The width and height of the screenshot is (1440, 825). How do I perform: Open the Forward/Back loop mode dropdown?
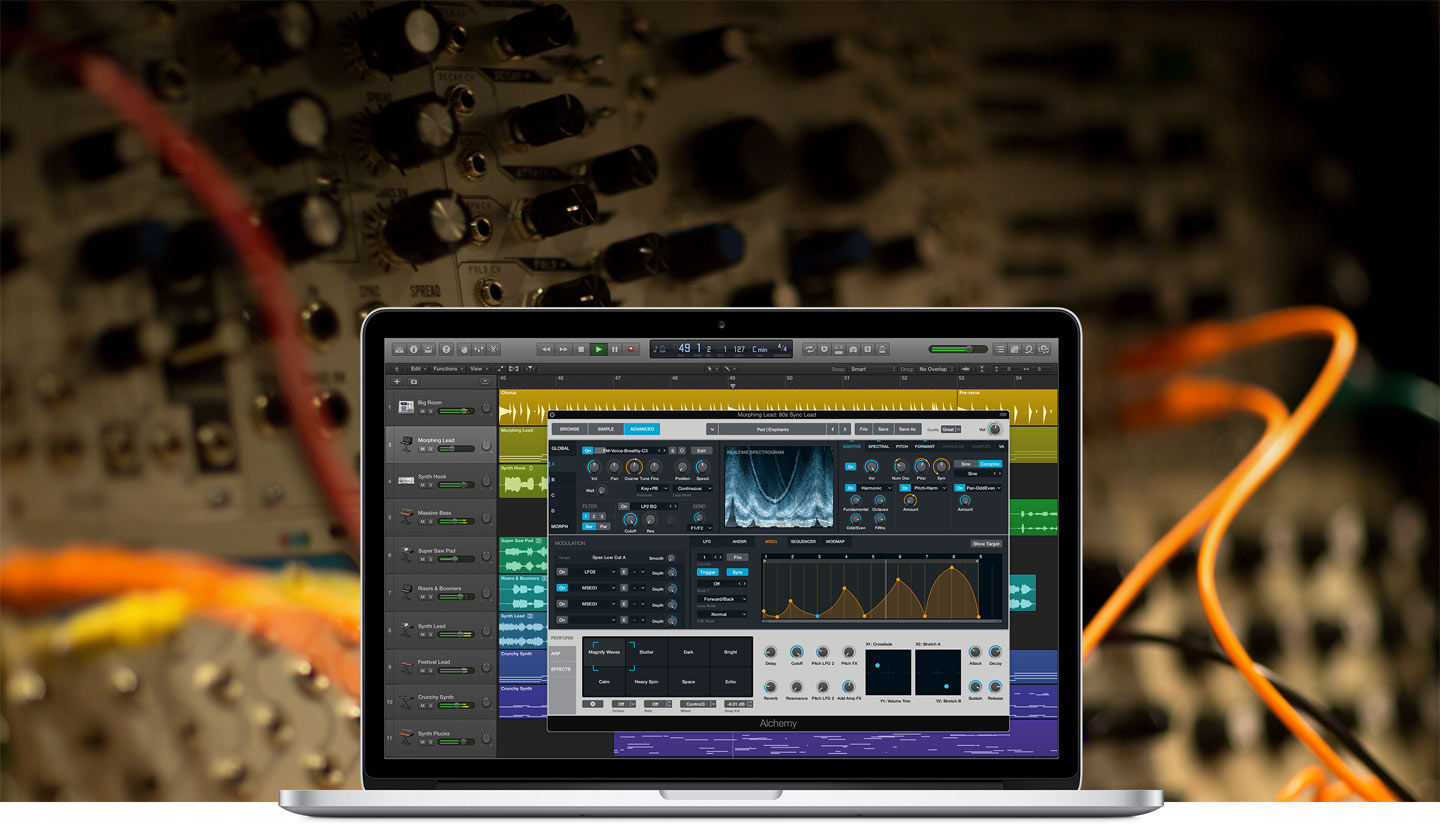click(x=722, y=599)
